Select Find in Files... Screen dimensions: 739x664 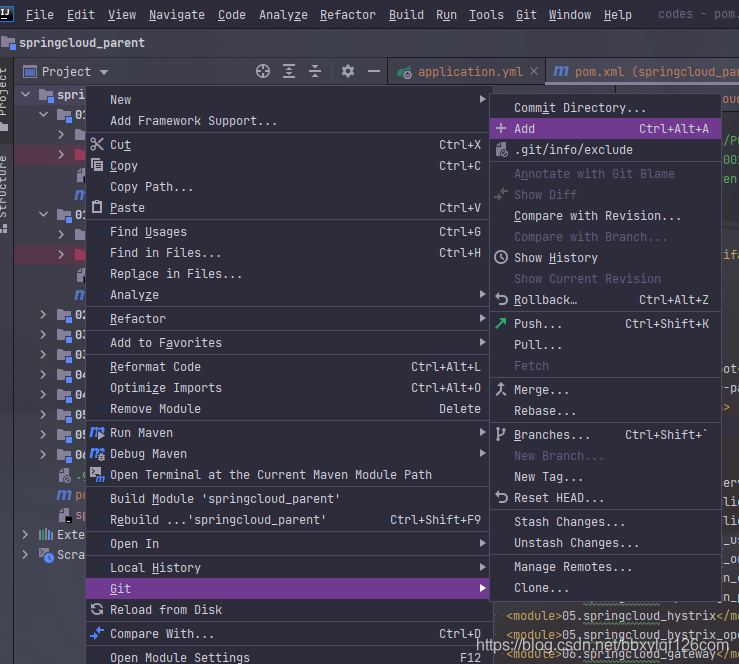pyautogui.click(x=287, y=253)
